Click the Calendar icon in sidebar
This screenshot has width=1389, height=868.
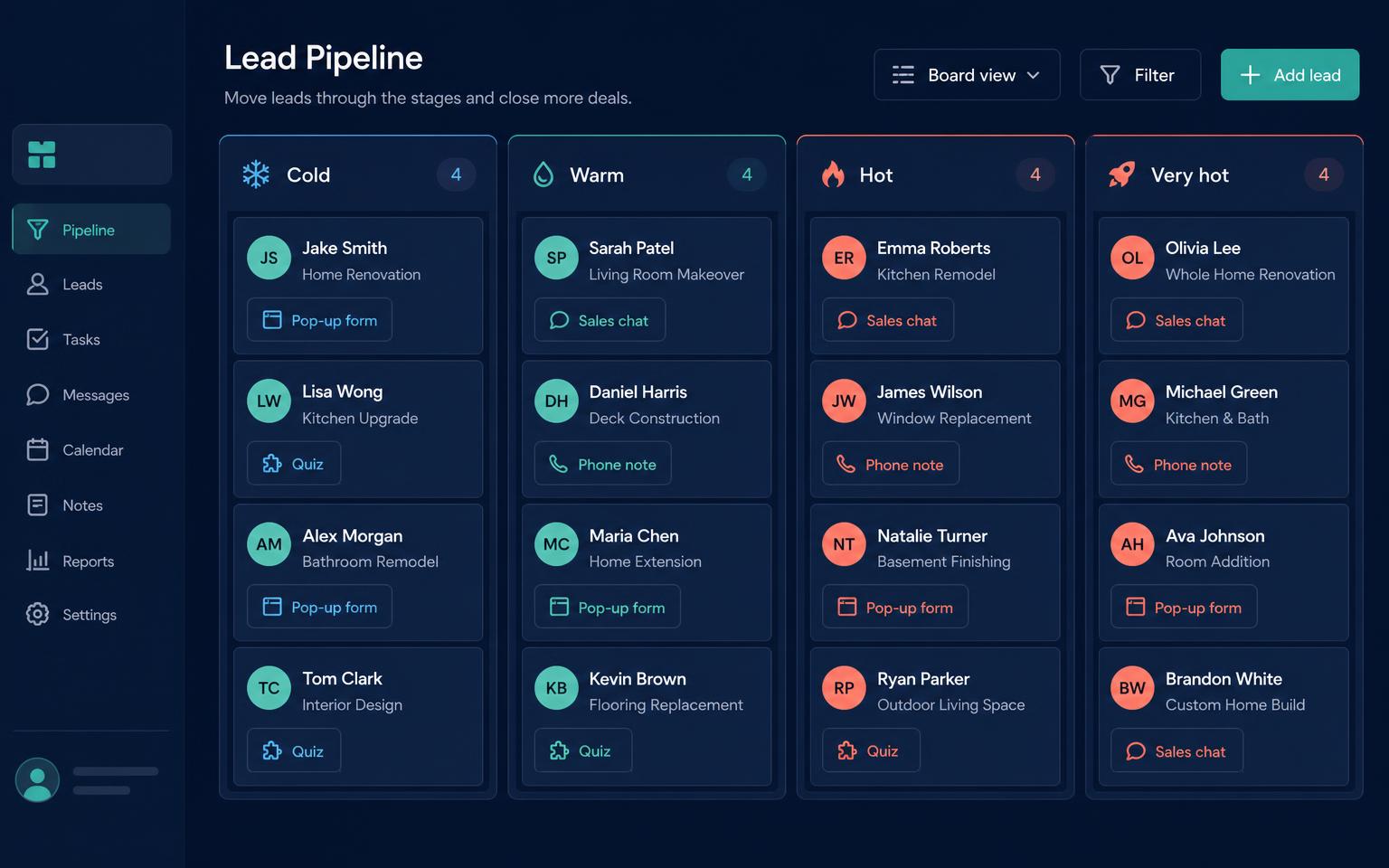pyautogui.click(x=37, y=449)
